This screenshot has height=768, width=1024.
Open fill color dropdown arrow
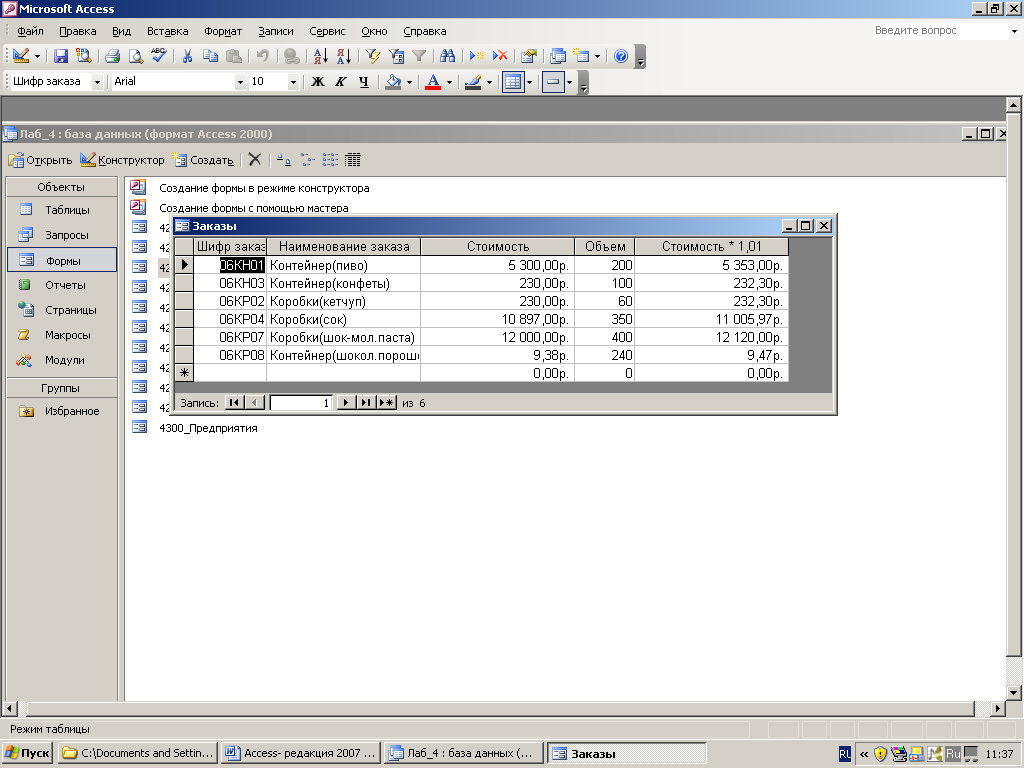[409, 82]
